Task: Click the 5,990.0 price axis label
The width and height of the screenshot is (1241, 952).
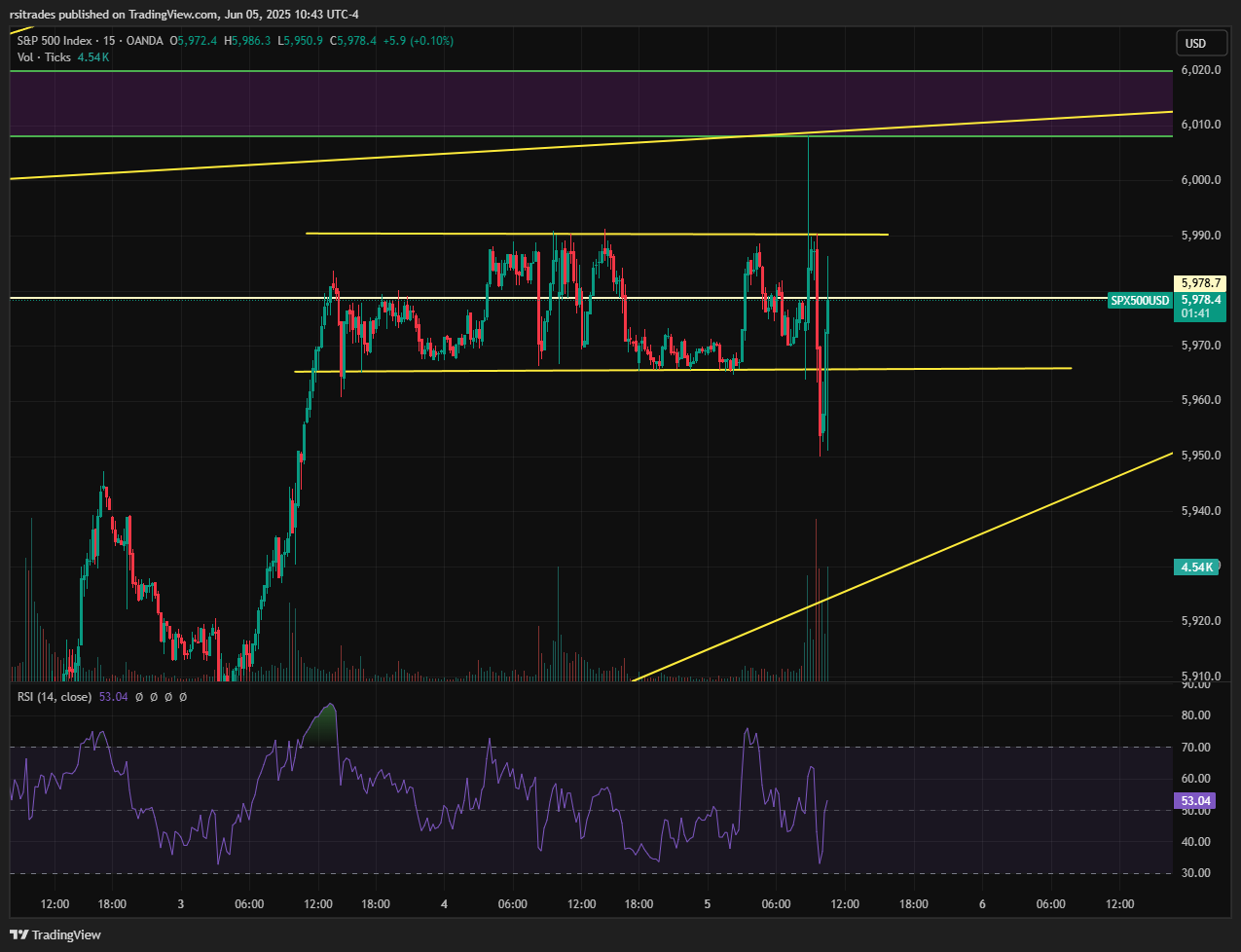Action: pyautogui.click(x=1200, y=236)
